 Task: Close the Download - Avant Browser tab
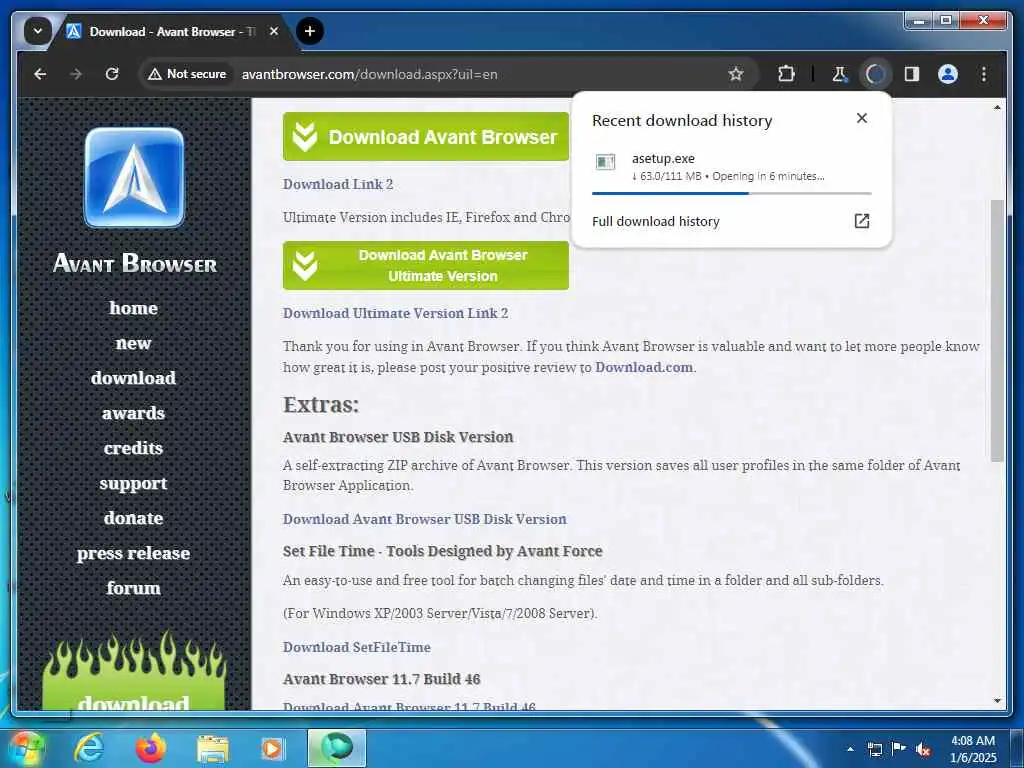(x=274, y=31)
